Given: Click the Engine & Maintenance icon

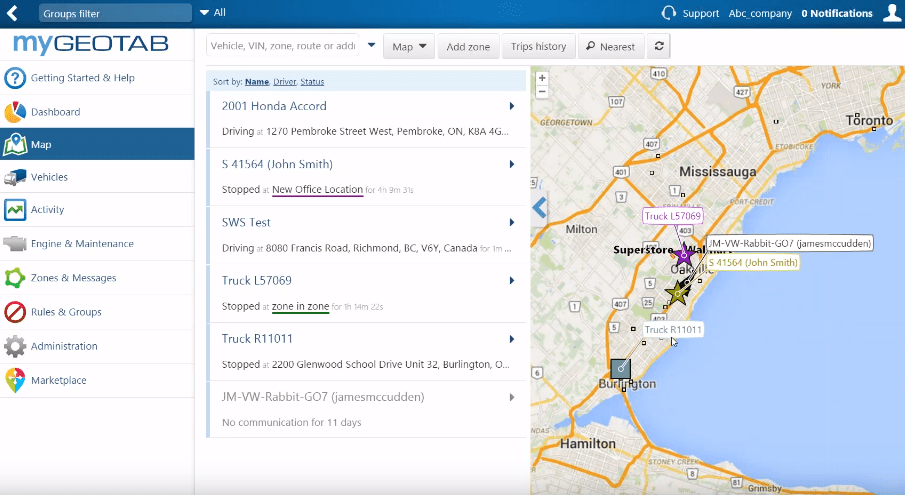Looking at the screenshot, I should pos(15,244).
